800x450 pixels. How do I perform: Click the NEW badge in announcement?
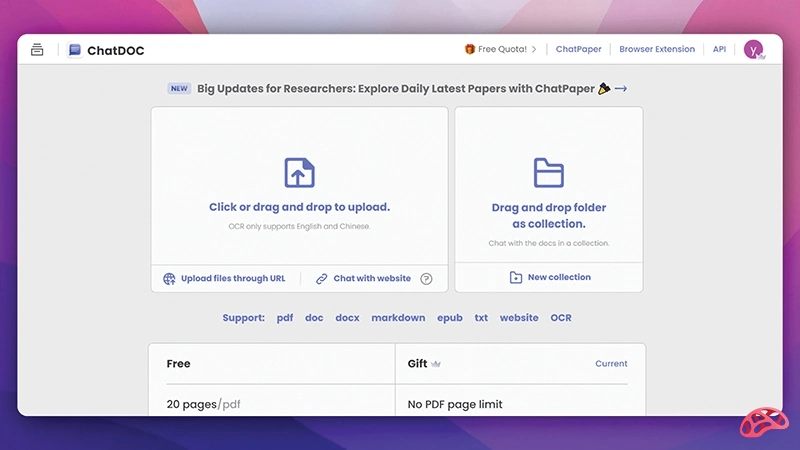[x=179, y=88]
